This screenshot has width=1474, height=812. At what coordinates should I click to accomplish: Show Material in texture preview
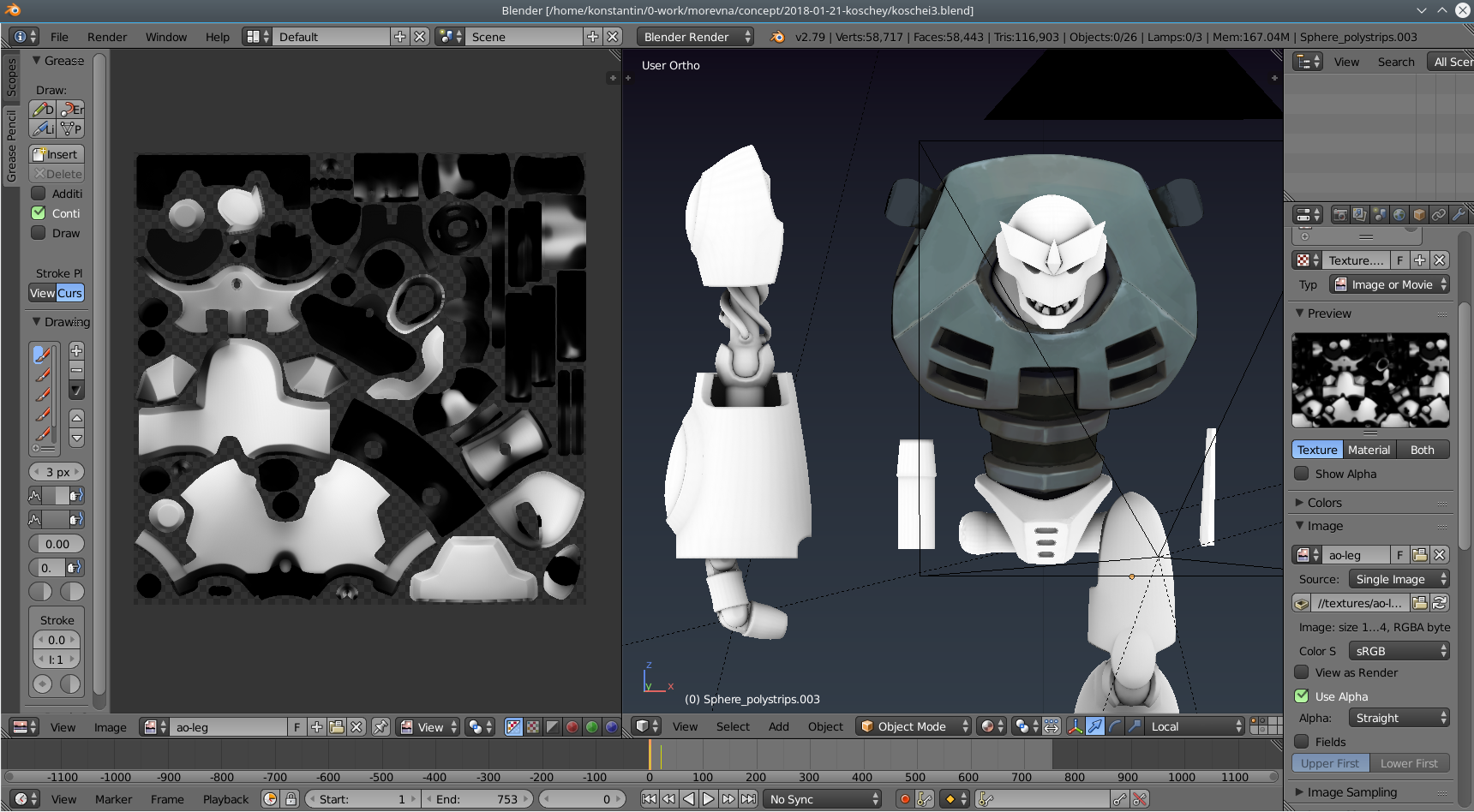pyautogui.click(x=1369, y=450)
